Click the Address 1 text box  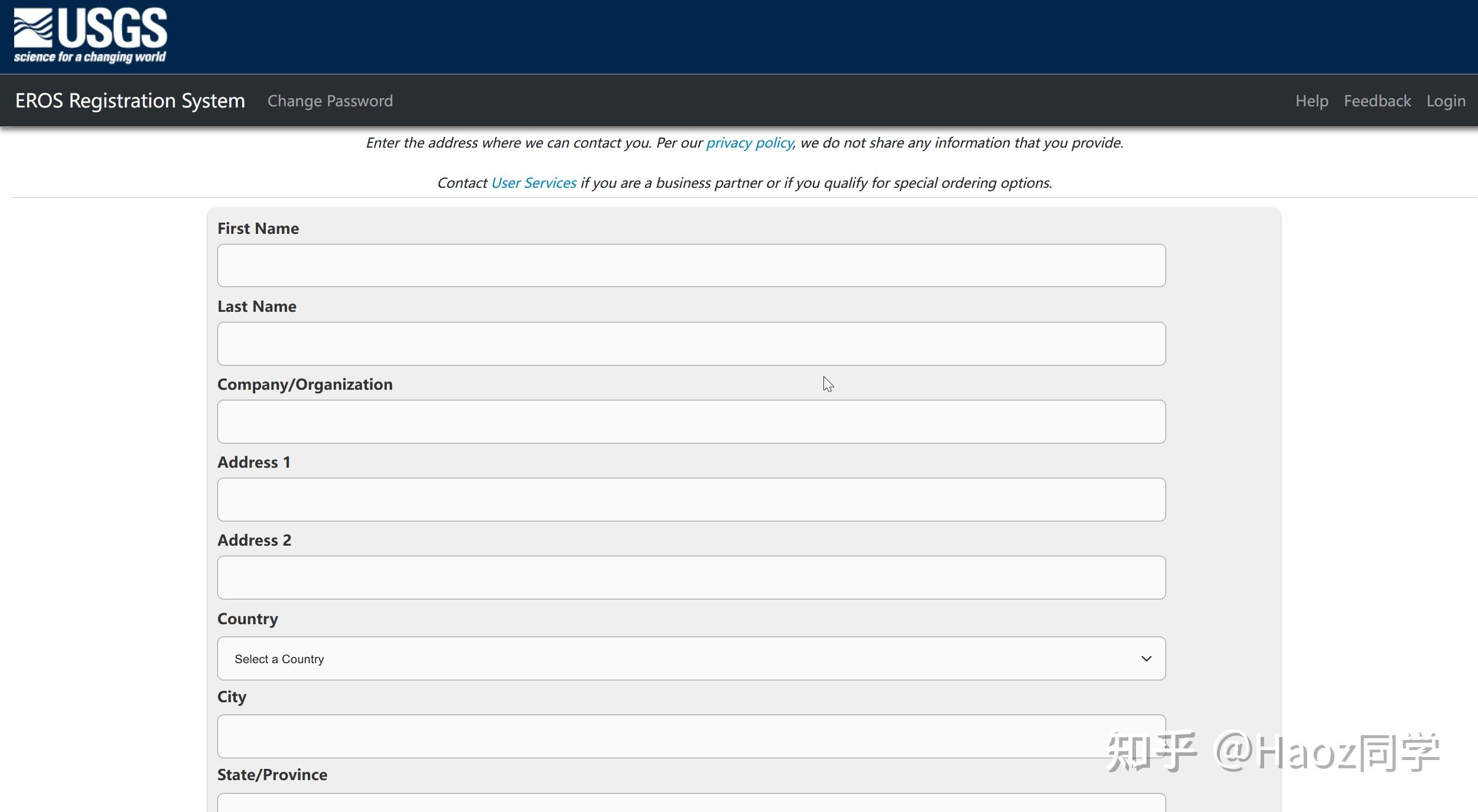pyautogui.click(x=691, y=500)
